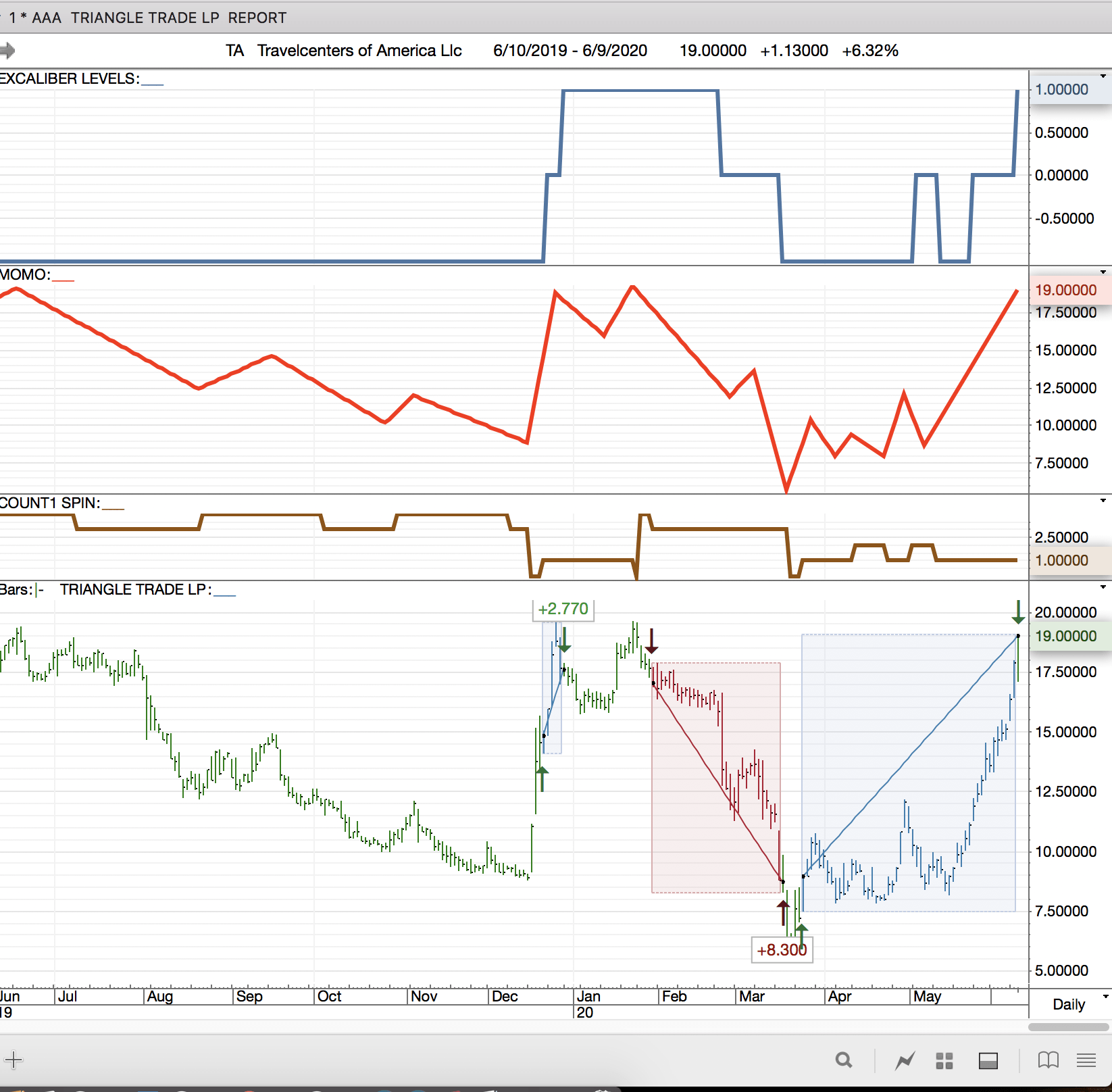Click the AAA TRIANGLE TRADE LP REPORT title

pos(159,18)
